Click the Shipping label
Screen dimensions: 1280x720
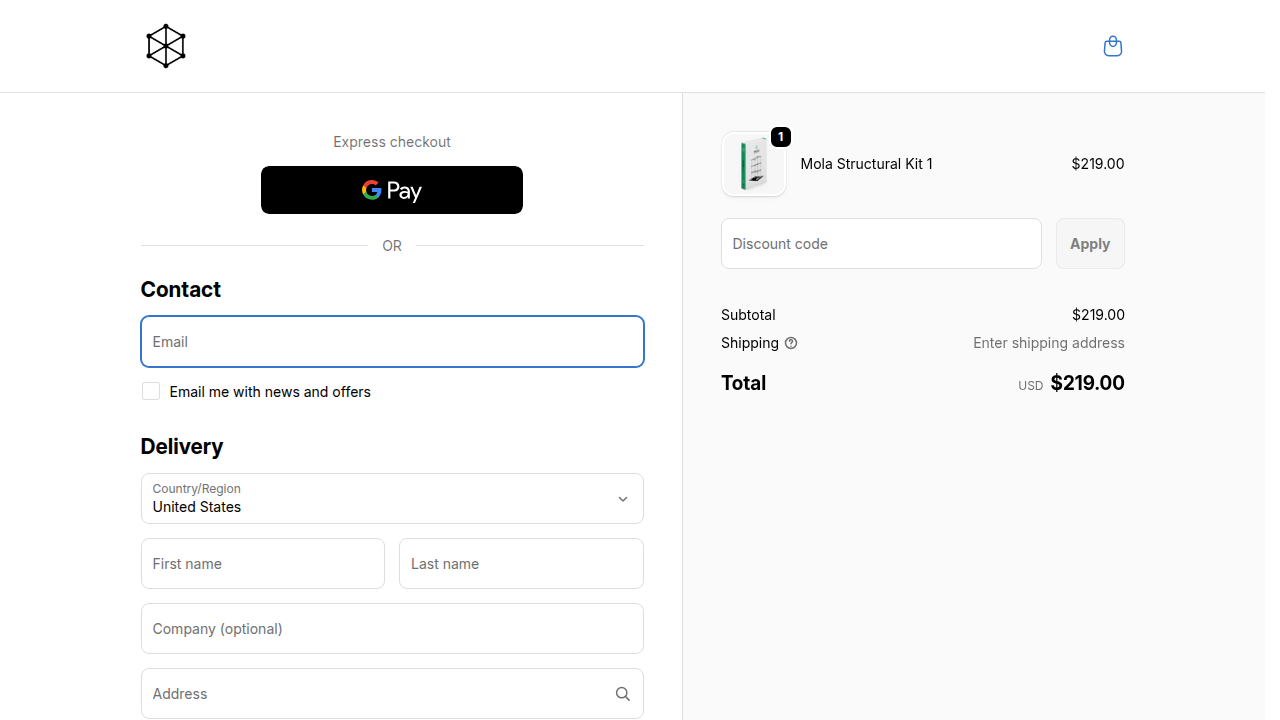(750, 343)
